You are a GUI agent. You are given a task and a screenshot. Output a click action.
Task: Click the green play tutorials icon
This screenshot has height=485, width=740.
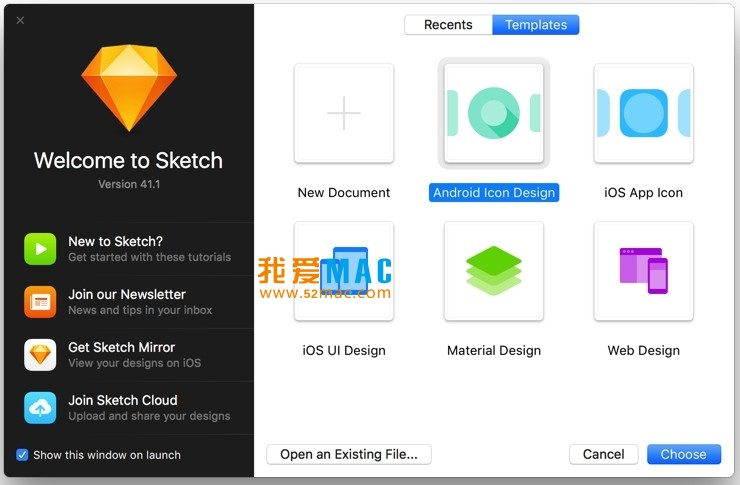[x=40, y=249]
